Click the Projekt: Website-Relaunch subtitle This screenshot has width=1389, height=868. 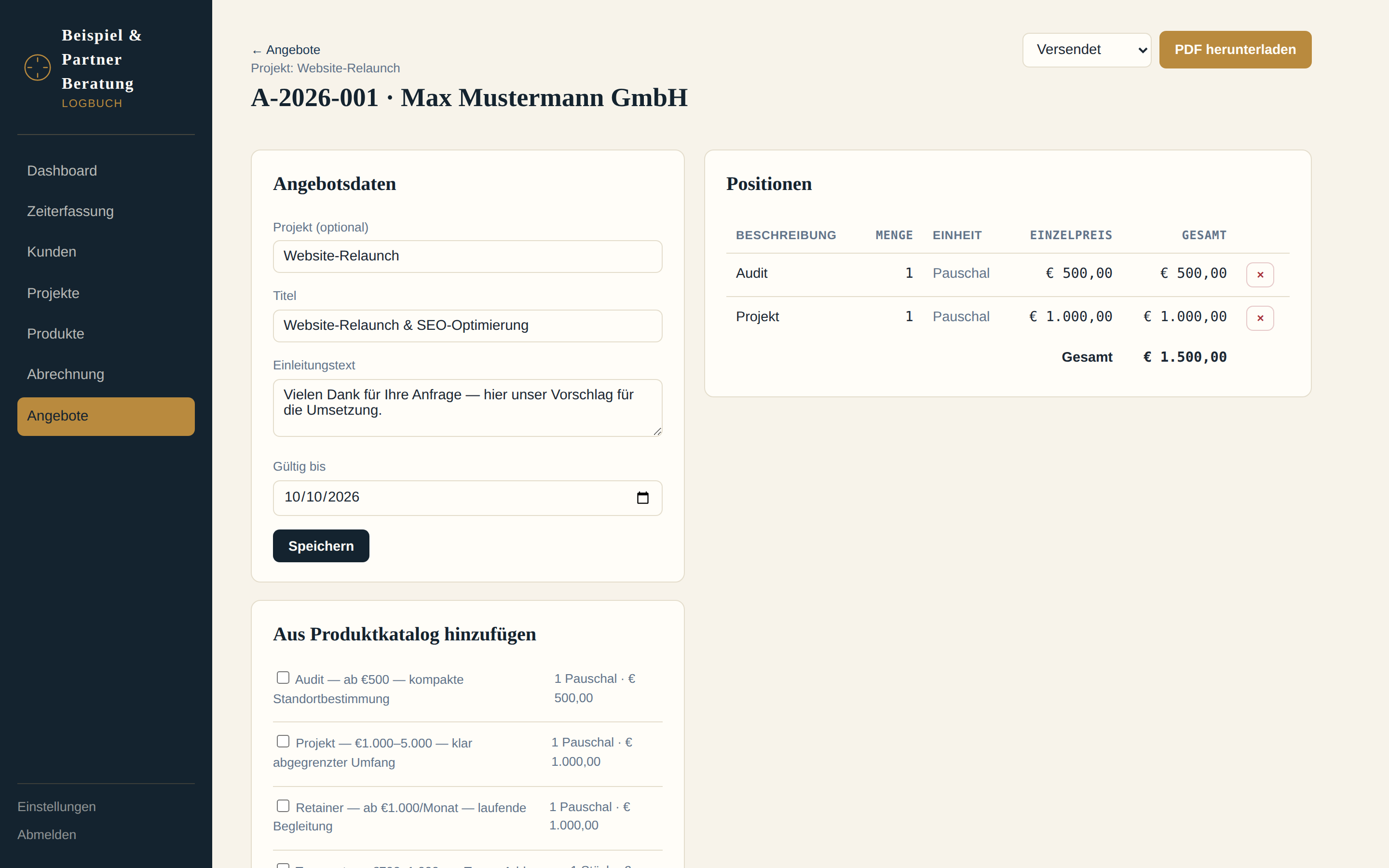point(326,68)
